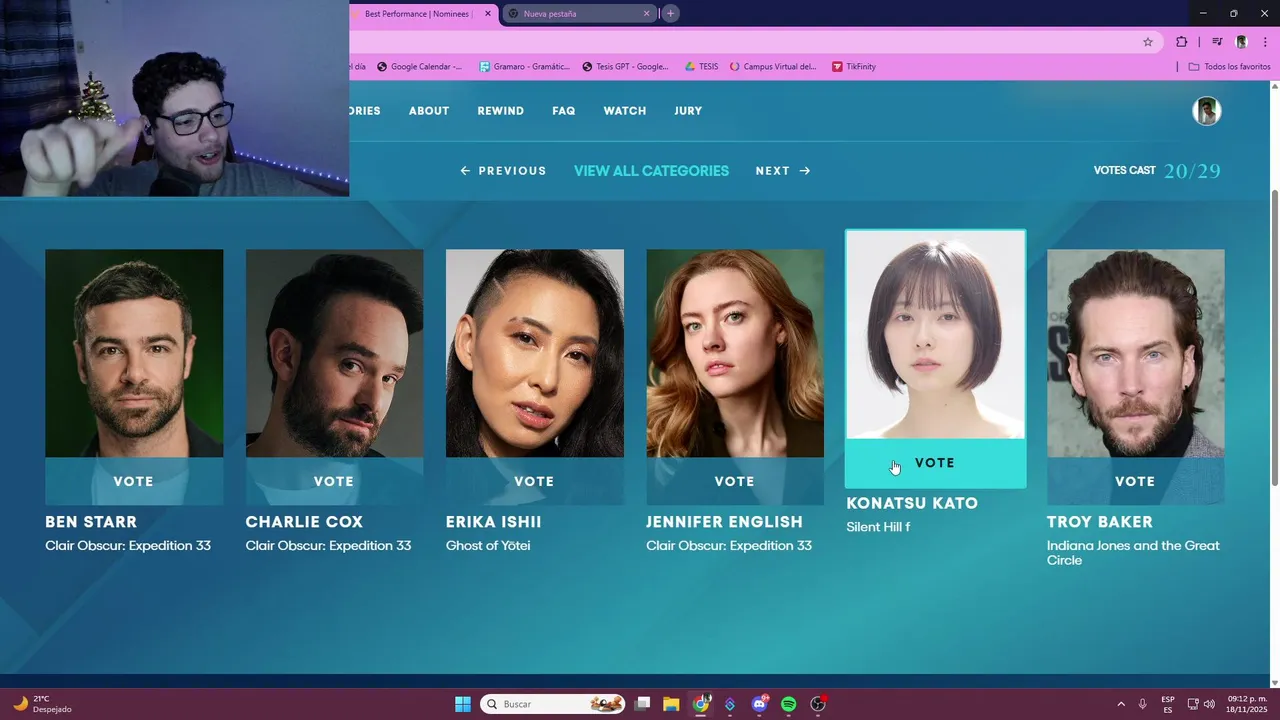This screenshot has height=720, width=1280.
Task: Click Charlie Cox's portrait photo
Action: pyautogui.click(x=334, y=353)
